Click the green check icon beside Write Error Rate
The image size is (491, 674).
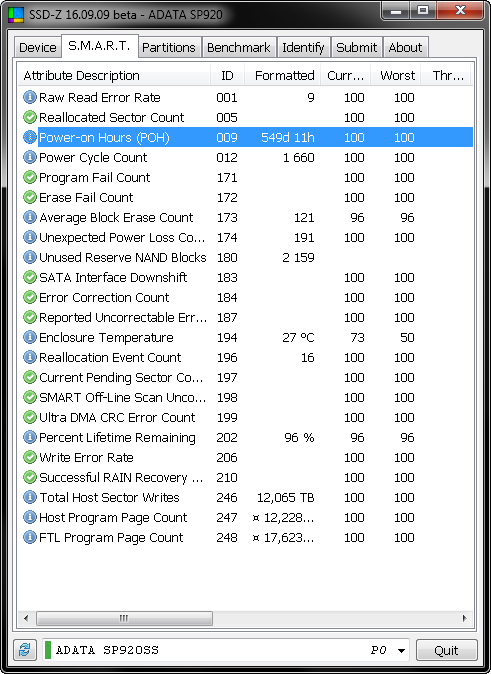pyautogui.click(x=30, y=457)
